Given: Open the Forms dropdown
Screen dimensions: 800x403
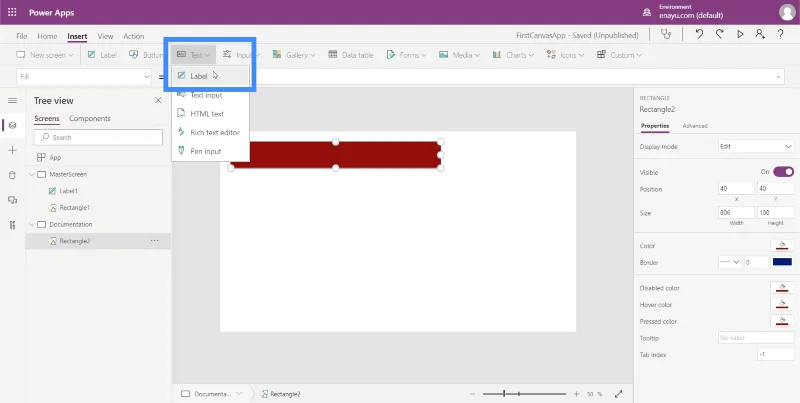Looking at the screenshot, I should 406,55.
